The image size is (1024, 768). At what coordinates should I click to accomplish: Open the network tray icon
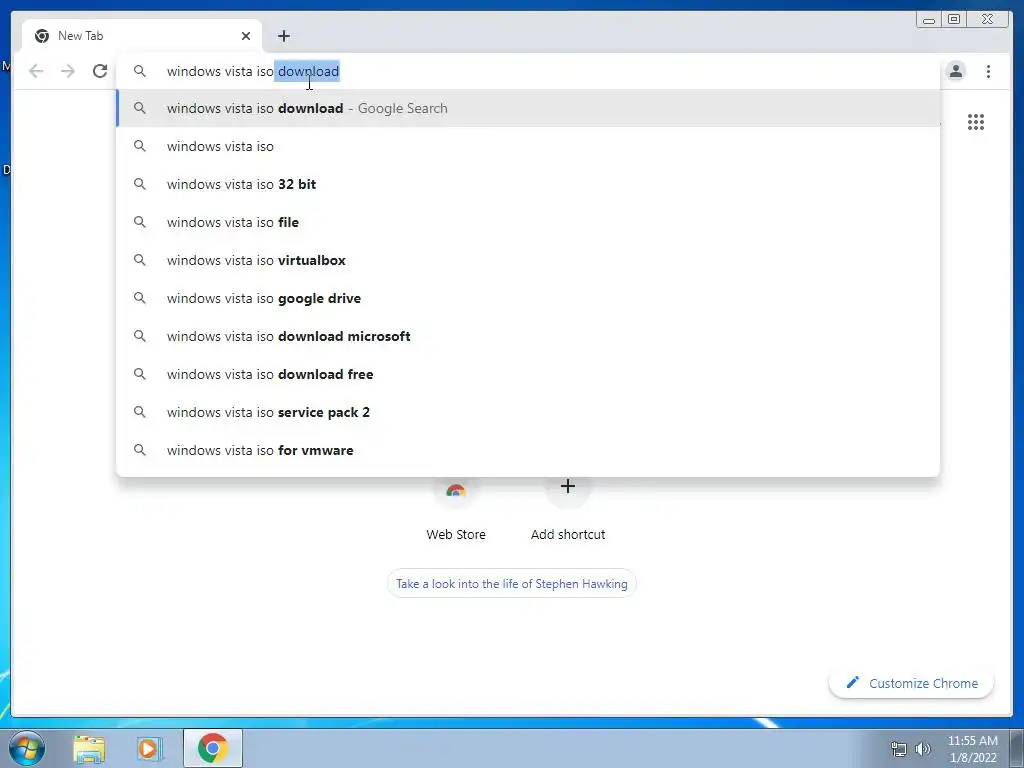coord(899,749)
